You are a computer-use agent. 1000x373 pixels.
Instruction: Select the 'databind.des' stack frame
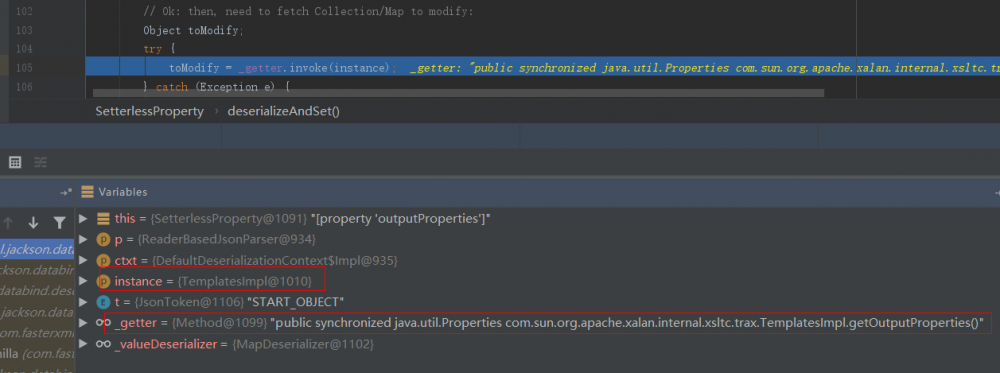[37, 291]
